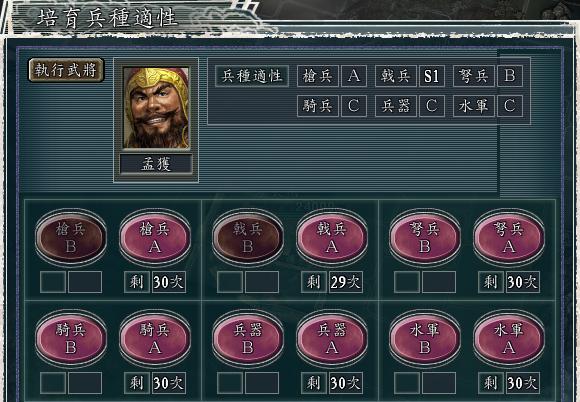Select the dimmed 槍兵 B button
The height and width of the screenshot is (402, 580).
pos(71,237)
